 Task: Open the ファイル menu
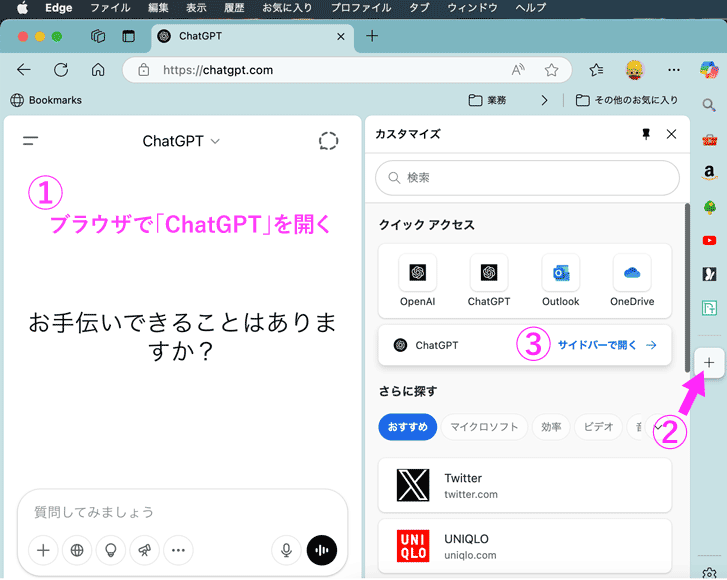(x=110, y=8)
